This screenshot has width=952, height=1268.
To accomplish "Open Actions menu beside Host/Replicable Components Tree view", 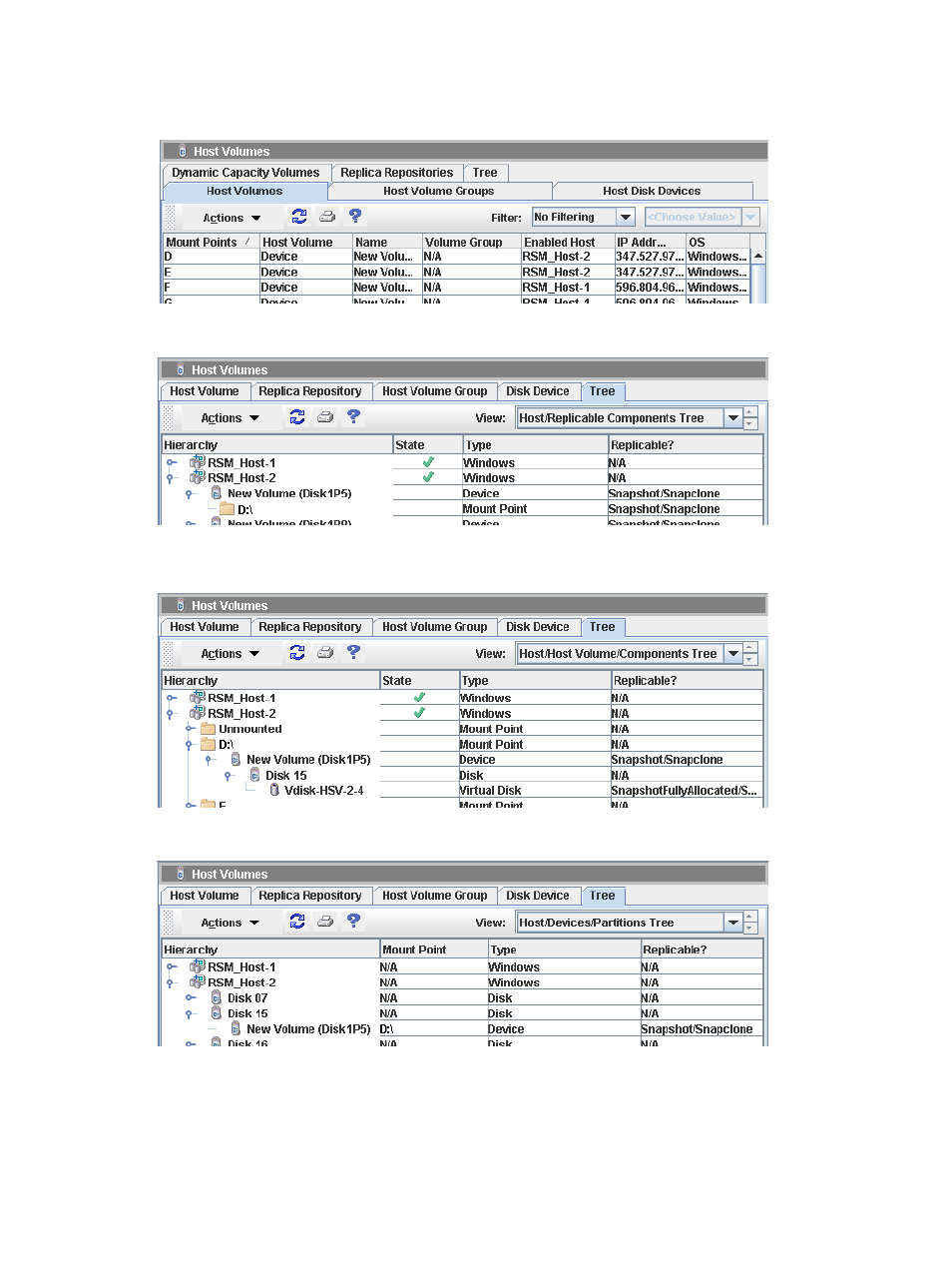I will [230, 418].
